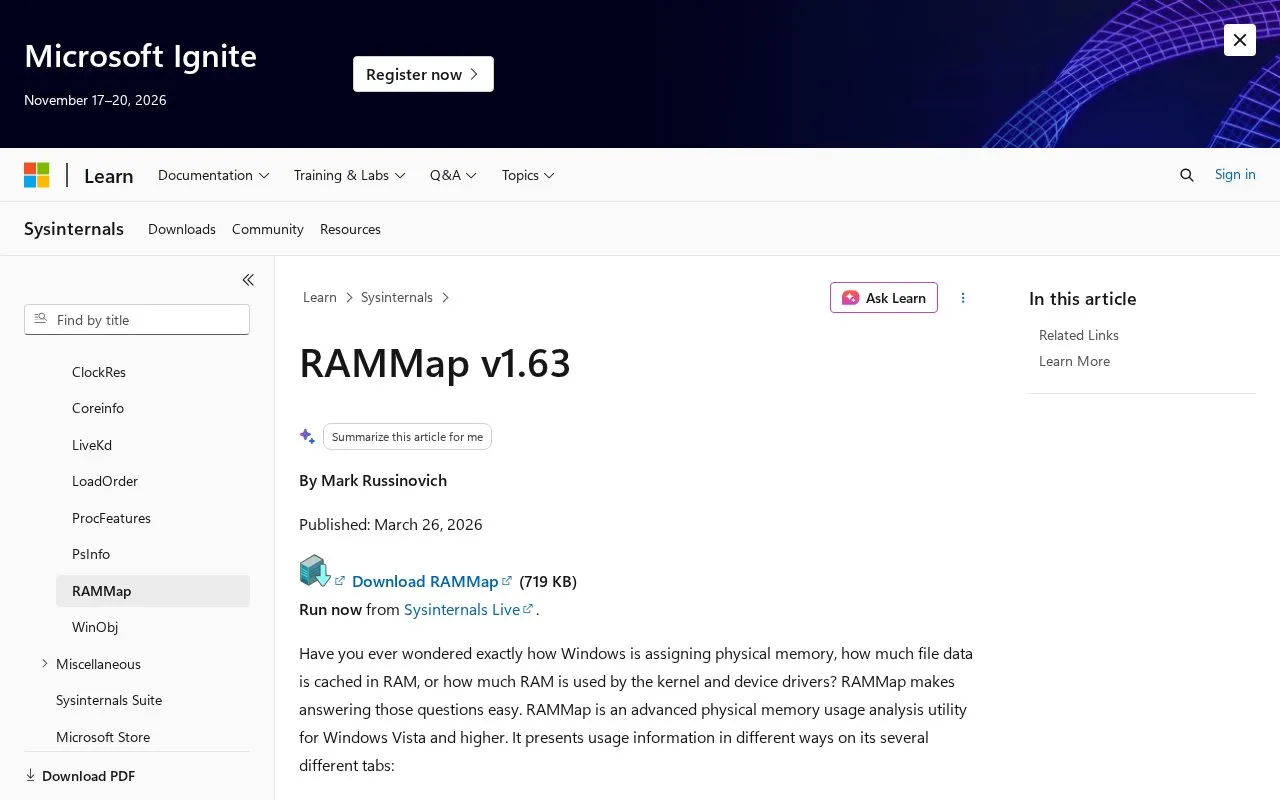Click the Download RAMMap link
The height and width of the screenshot is (800, 1280).
pyautogui.click(x=432, y=581)
